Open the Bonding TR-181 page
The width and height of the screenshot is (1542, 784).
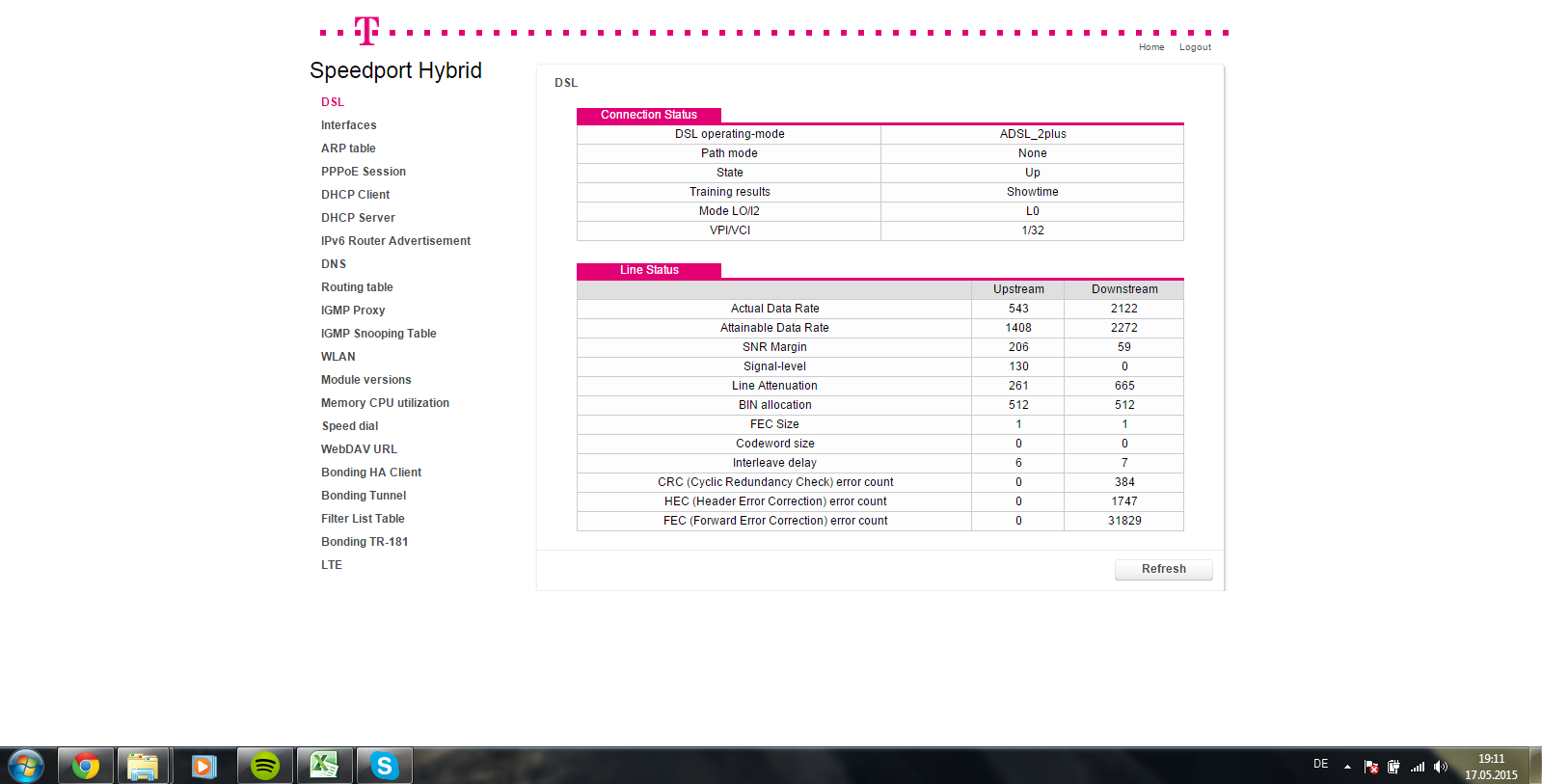click(x=365, y=542)
